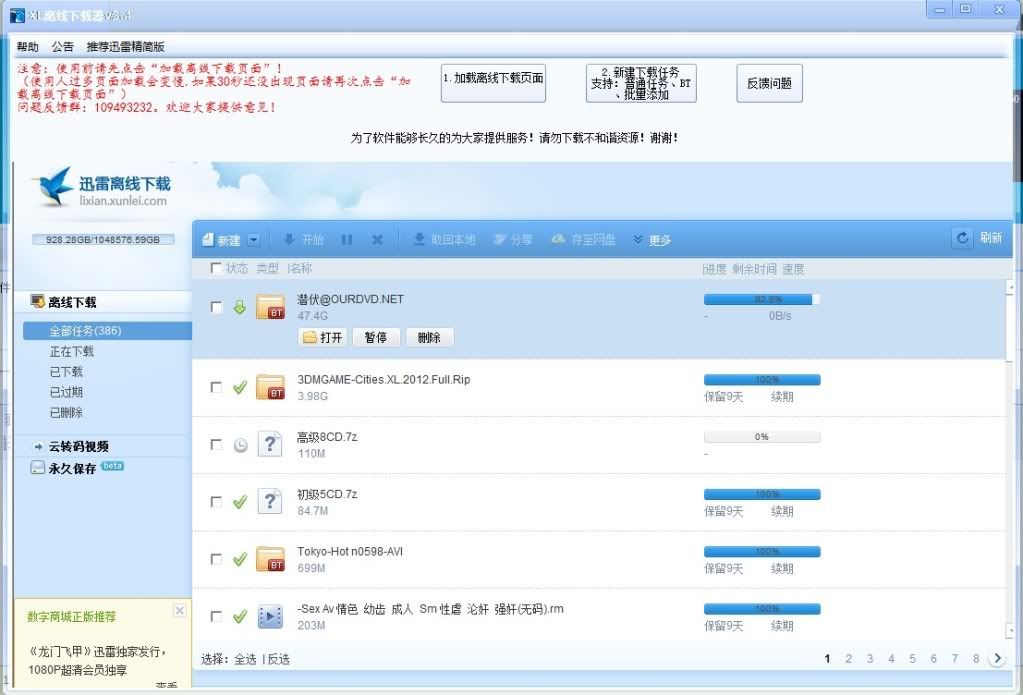
Task: Select 已过期 in the sidebar
Action: point(66,392)
